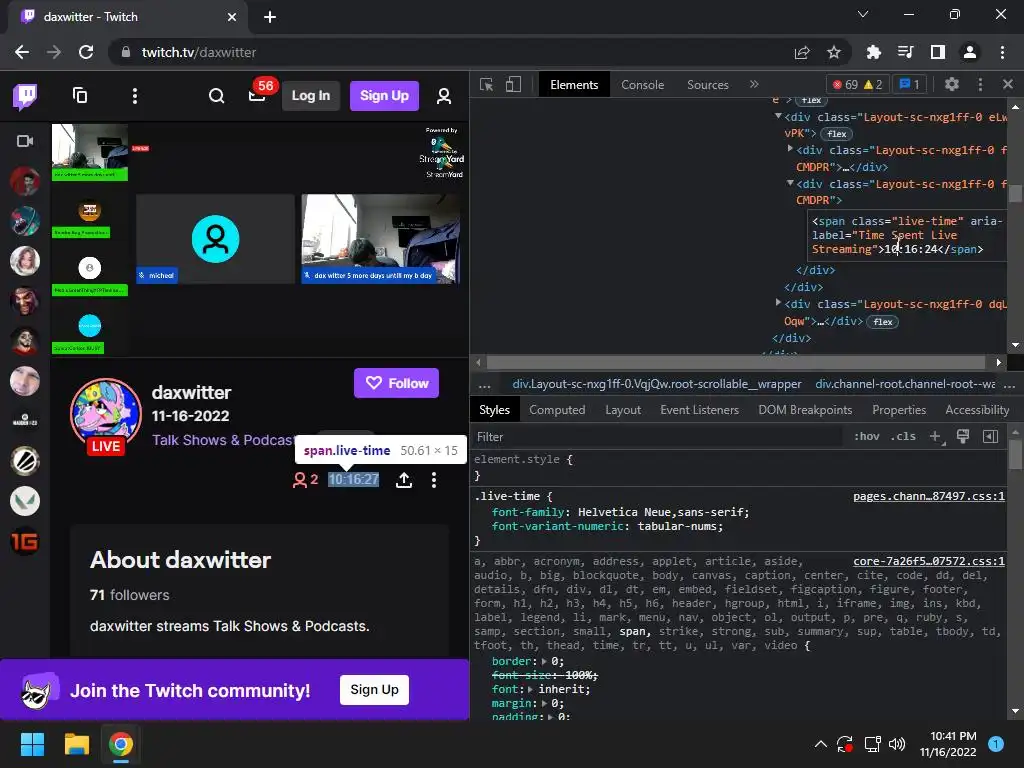Switch to the Elements tab

(574, 85)
